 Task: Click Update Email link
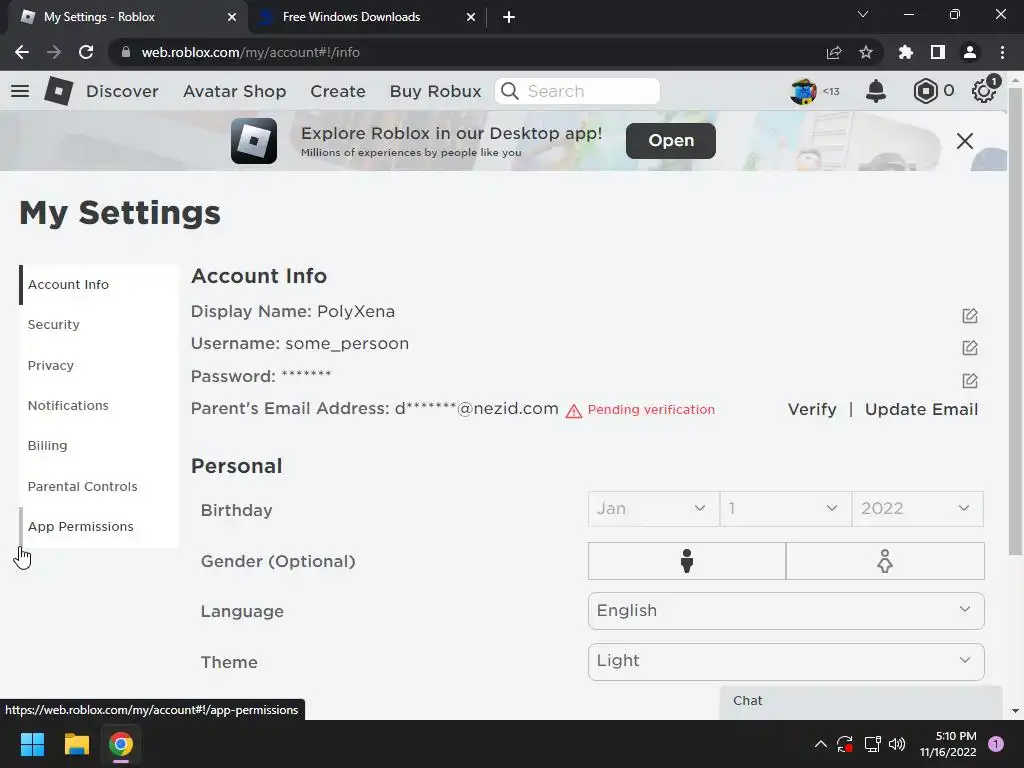(921, 409)
